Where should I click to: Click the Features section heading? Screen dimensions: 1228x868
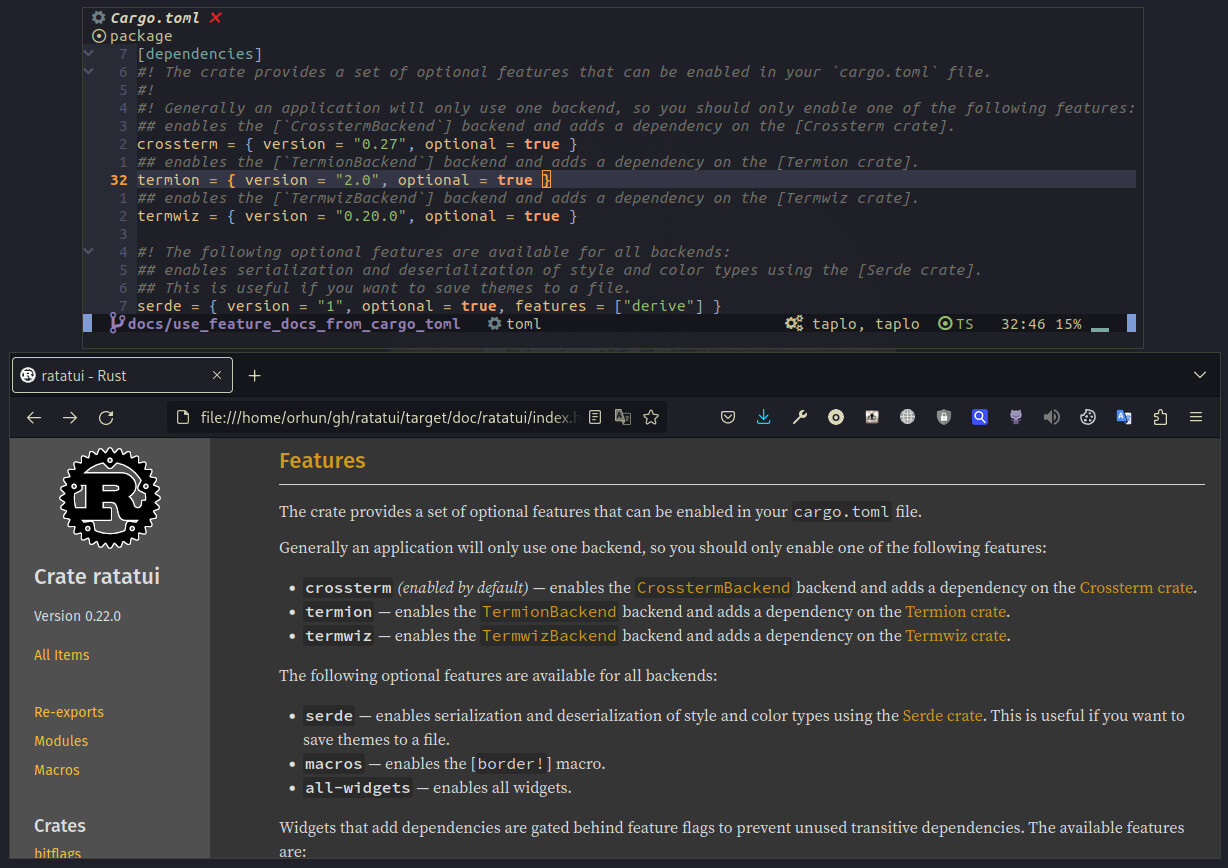(322, 461)
